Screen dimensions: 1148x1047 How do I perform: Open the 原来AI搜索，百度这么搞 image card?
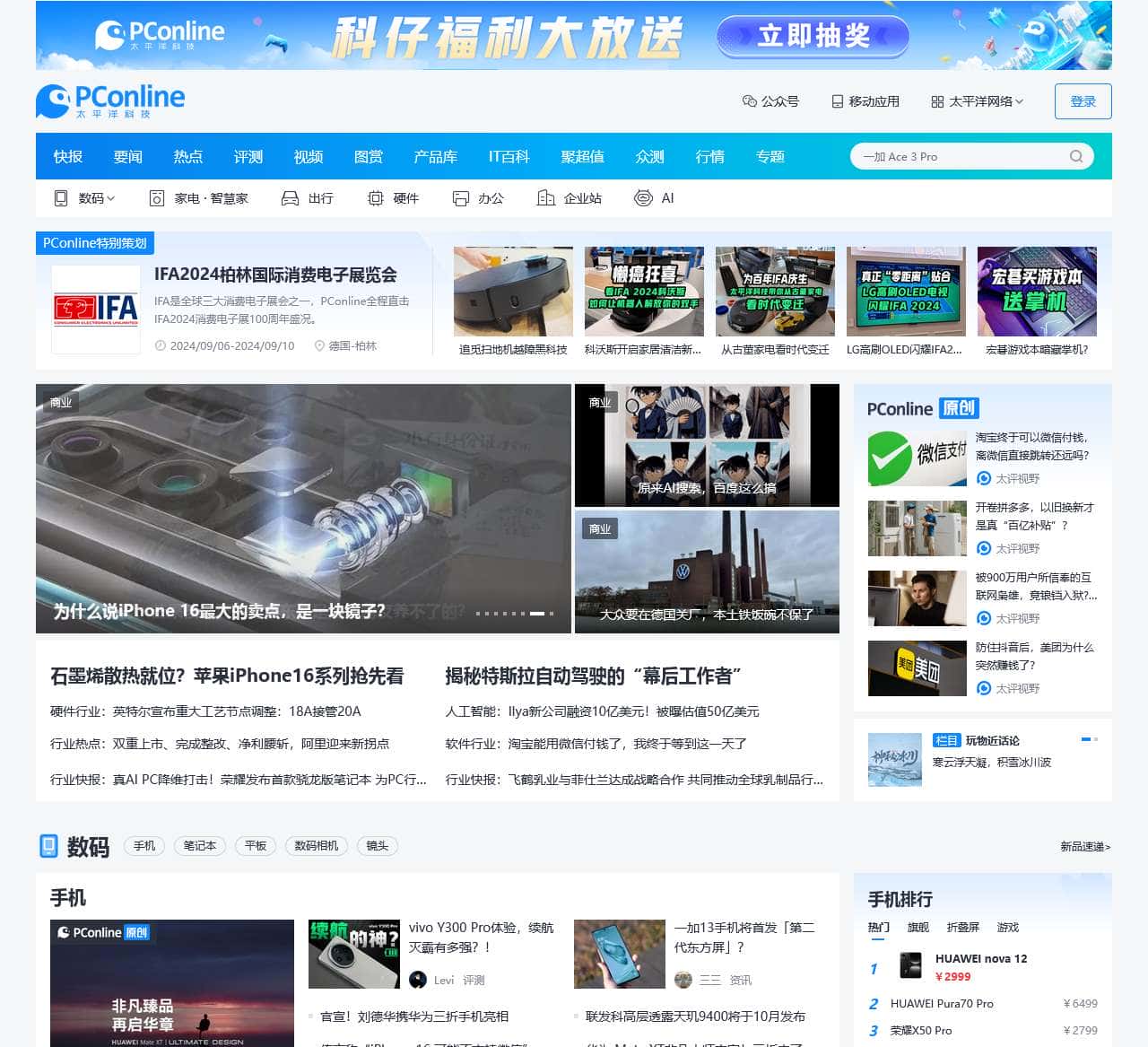coord(707,445)
